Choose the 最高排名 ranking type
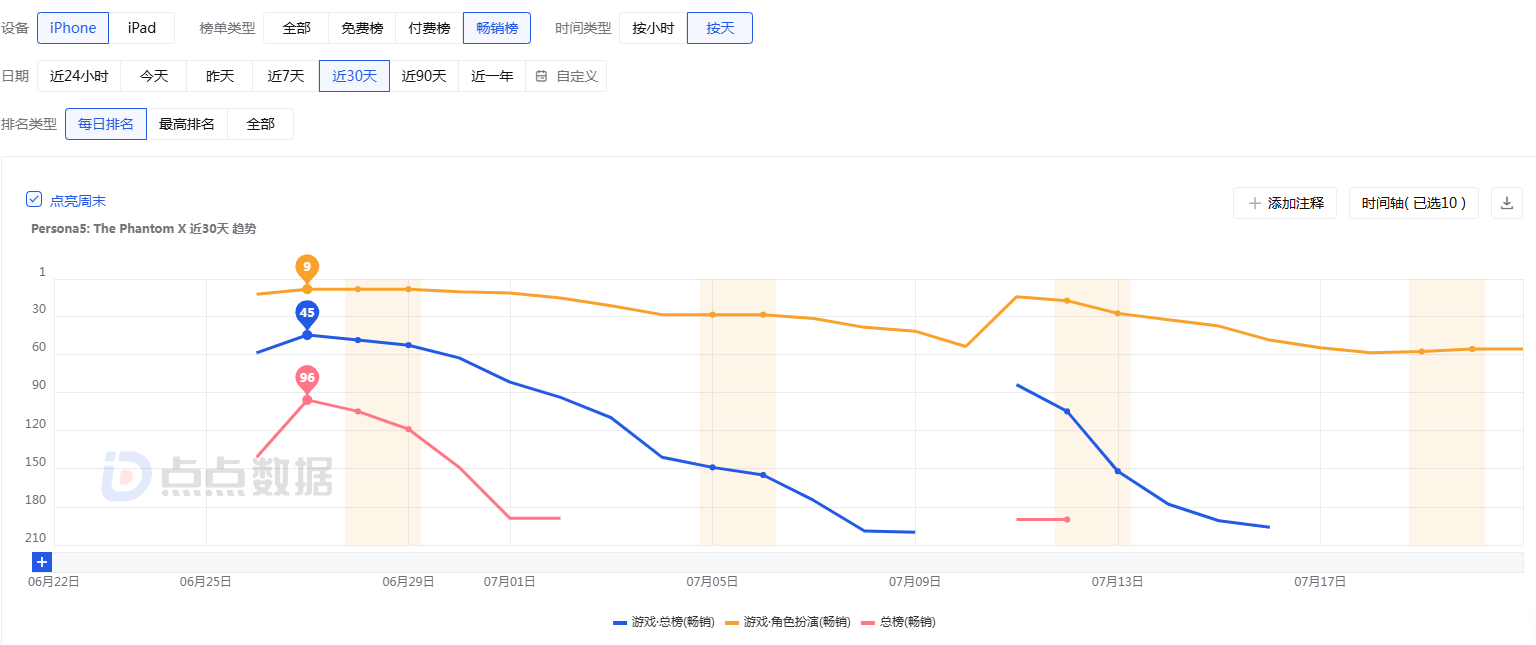 187,124
